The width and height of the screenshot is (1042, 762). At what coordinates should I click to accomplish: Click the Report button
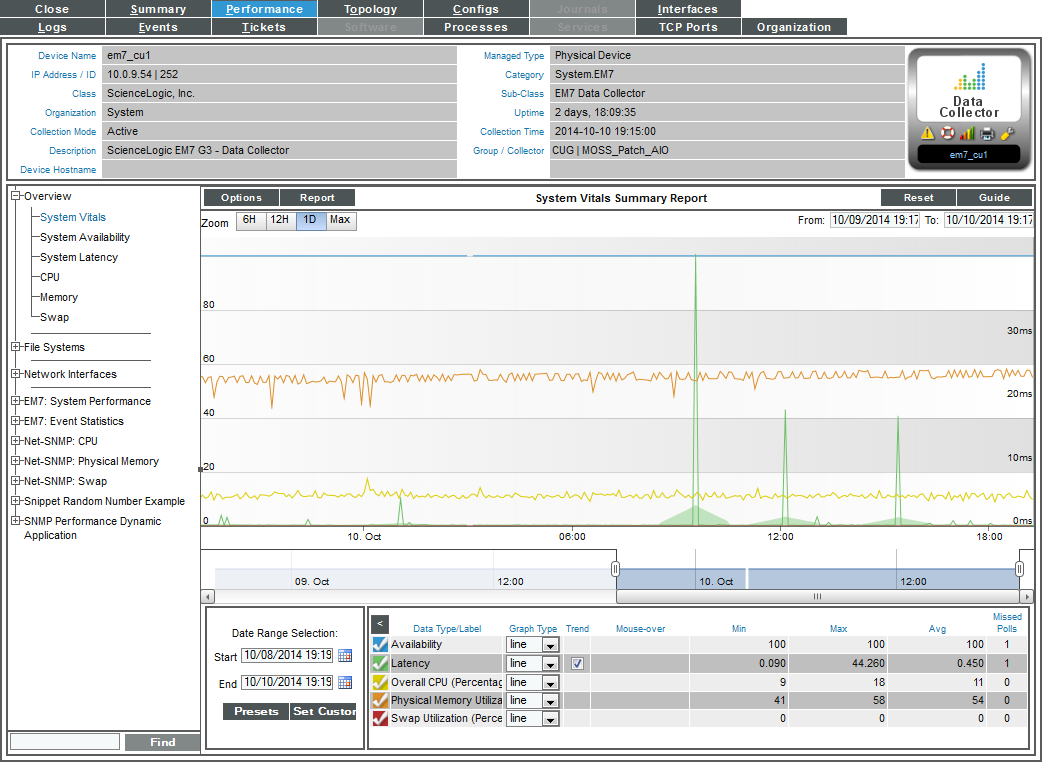coord(317,197)
